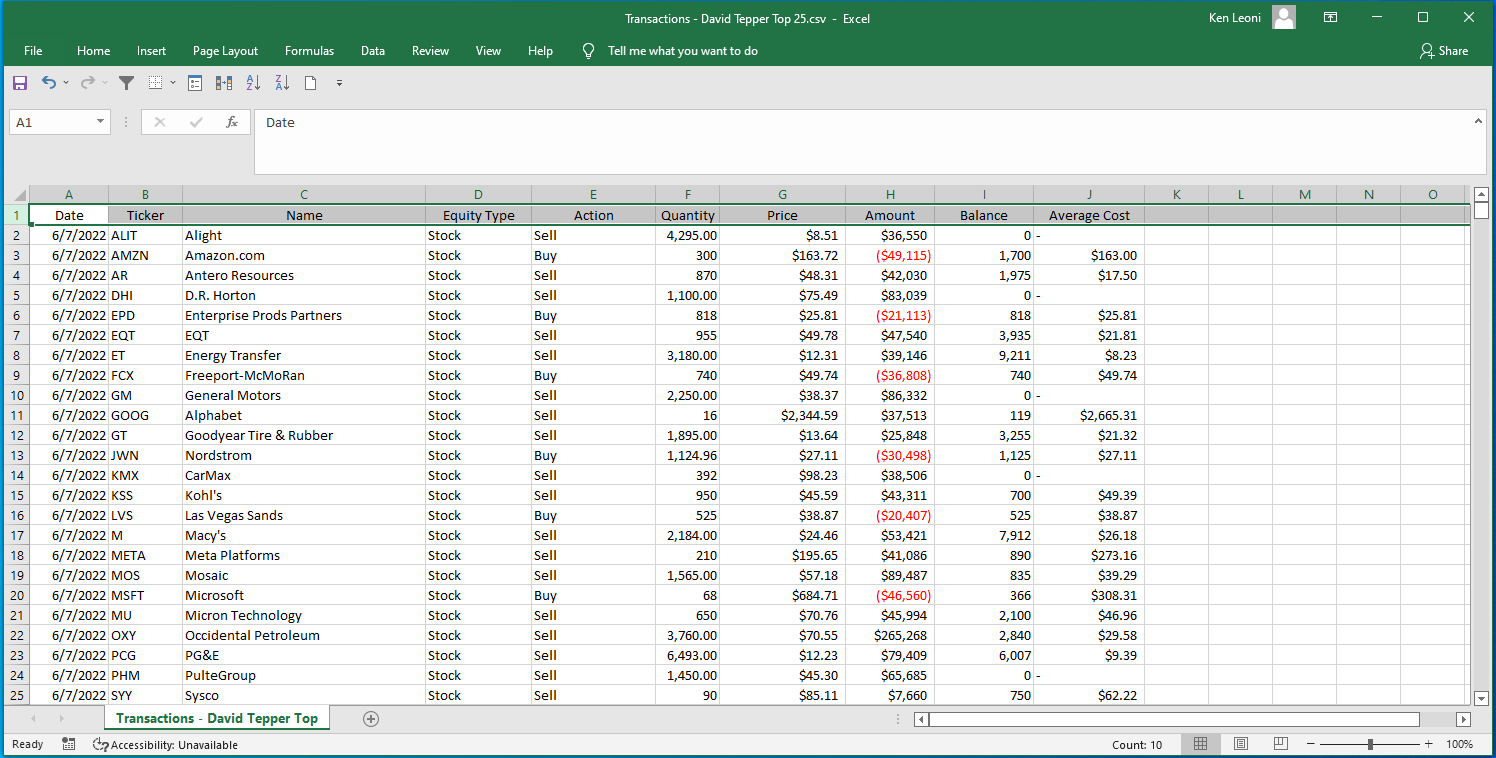This screenshot has width=1496, height=758.
Task: Click the 100% zoom level
Action: click(x=1459, y=744)
